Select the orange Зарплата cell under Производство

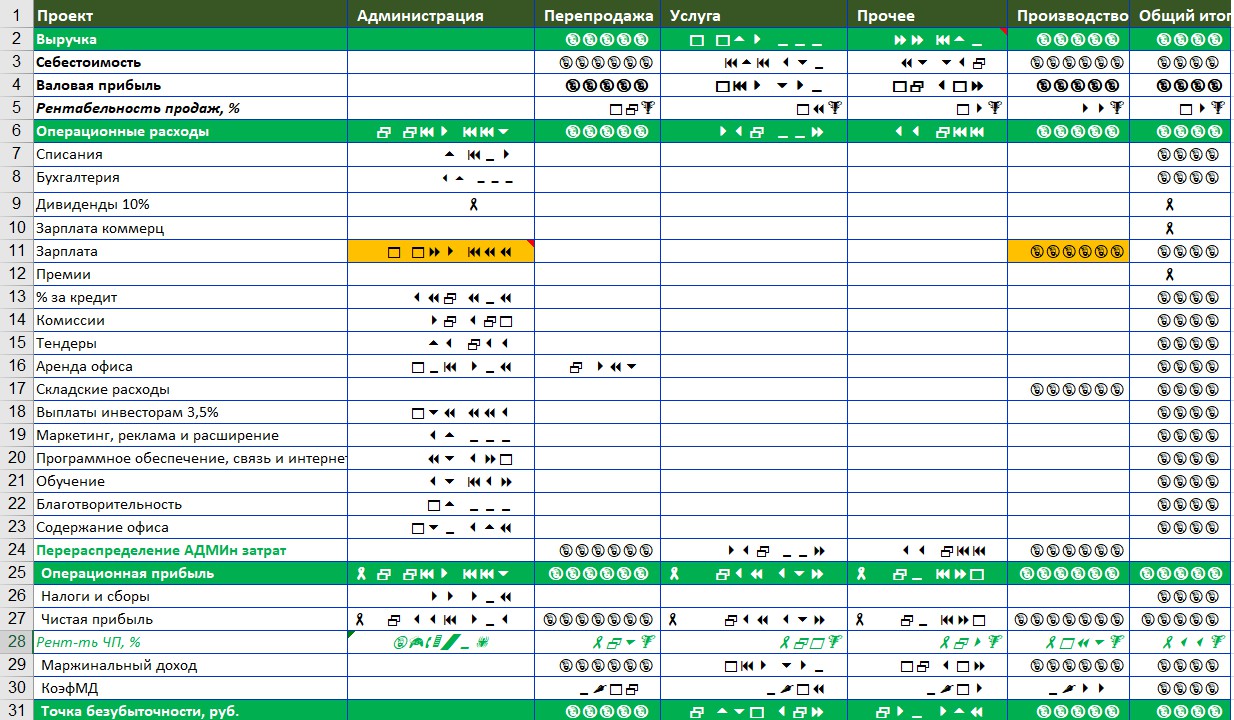point(1068,251)
